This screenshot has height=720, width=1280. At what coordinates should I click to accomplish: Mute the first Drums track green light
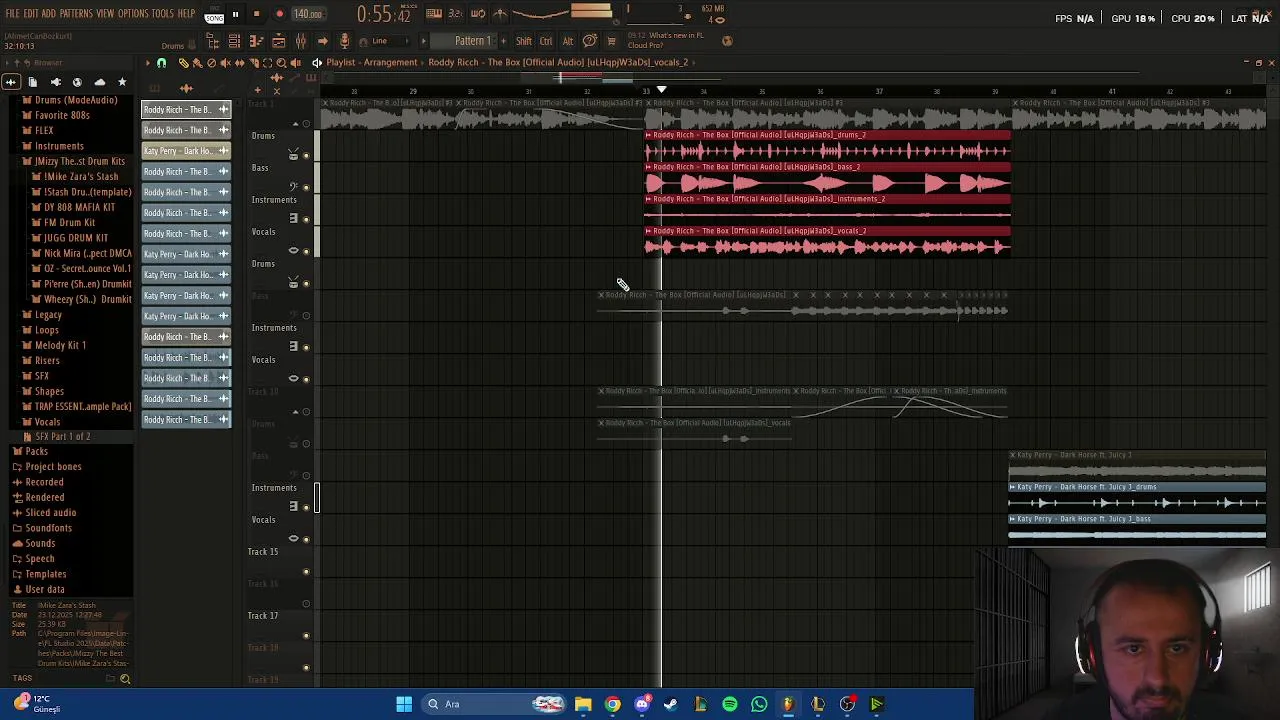coord(306,155)
